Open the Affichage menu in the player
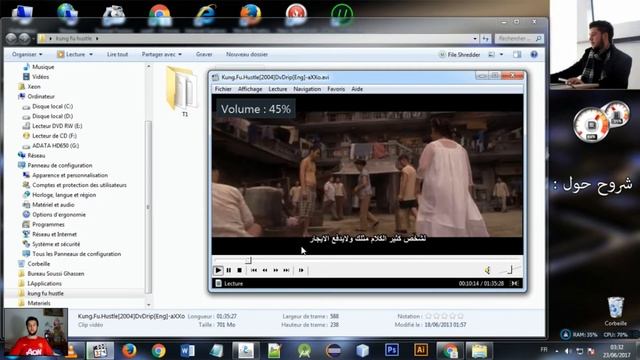Image resolution: width=640 pixels, height=360 pixels. (250, 89)
